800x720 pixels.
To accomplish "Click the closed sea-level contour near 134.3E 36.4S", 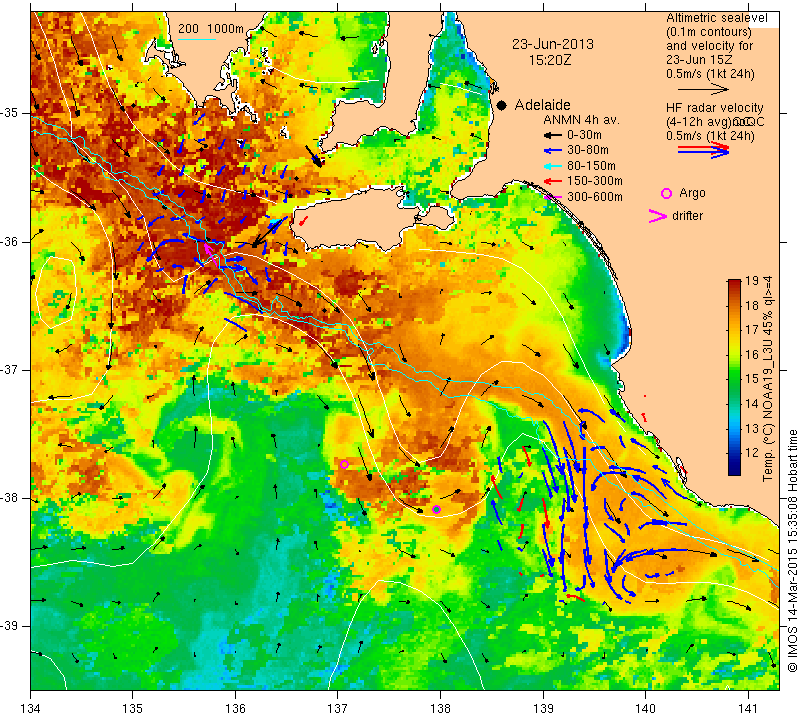I will (x=56, y=292).
